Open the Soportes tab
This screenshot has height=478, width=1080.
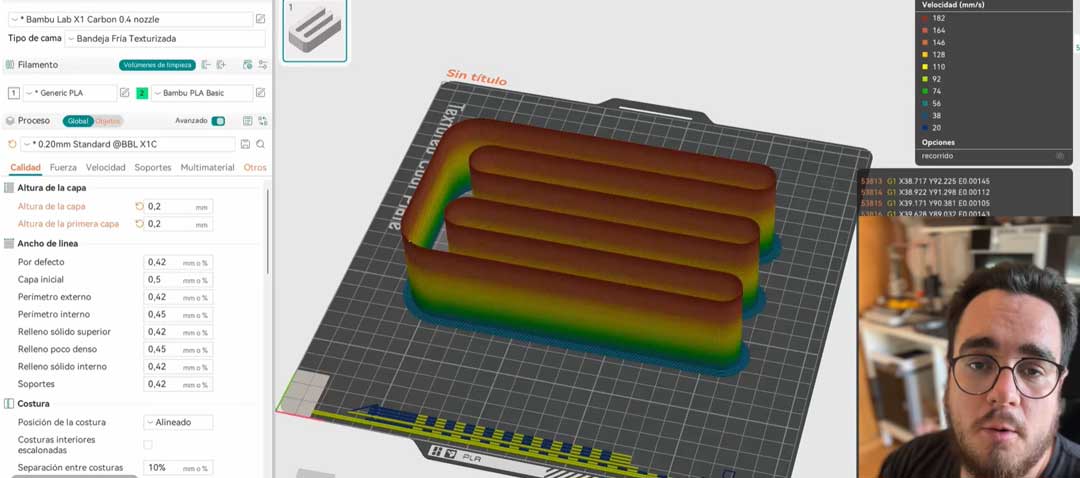(152, 168)
